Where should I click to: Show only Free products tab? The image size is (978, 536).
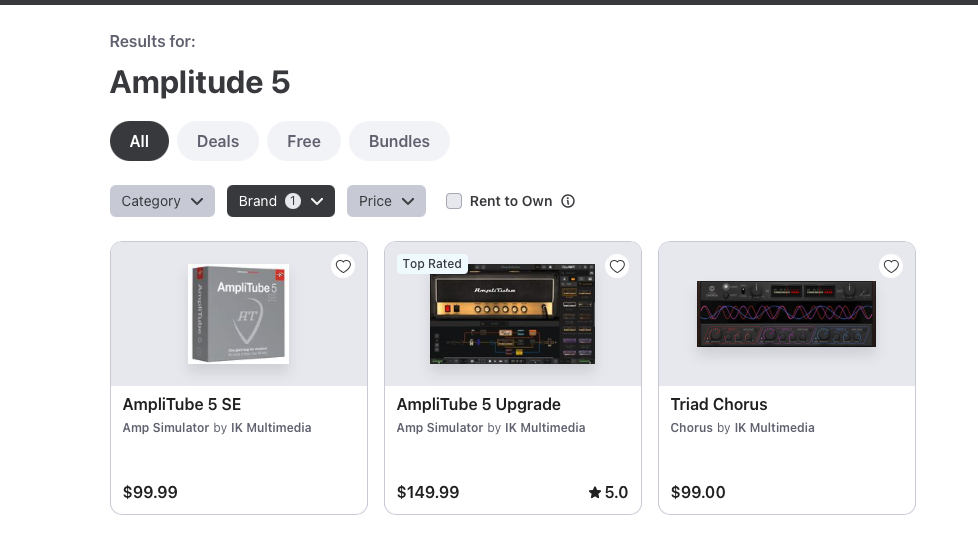click(304, 141)
